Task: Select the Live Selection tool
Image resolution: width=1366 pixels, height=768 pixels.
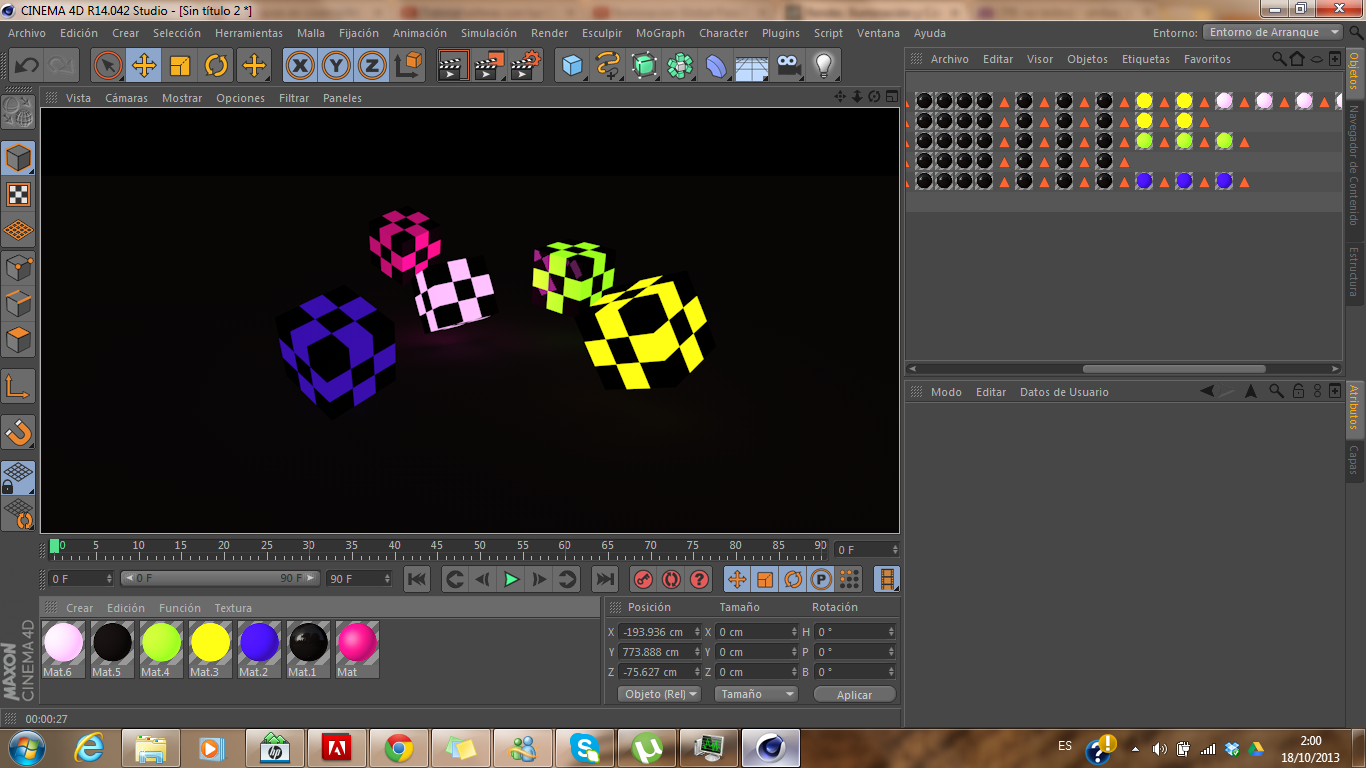Action: tap(108, 66)
